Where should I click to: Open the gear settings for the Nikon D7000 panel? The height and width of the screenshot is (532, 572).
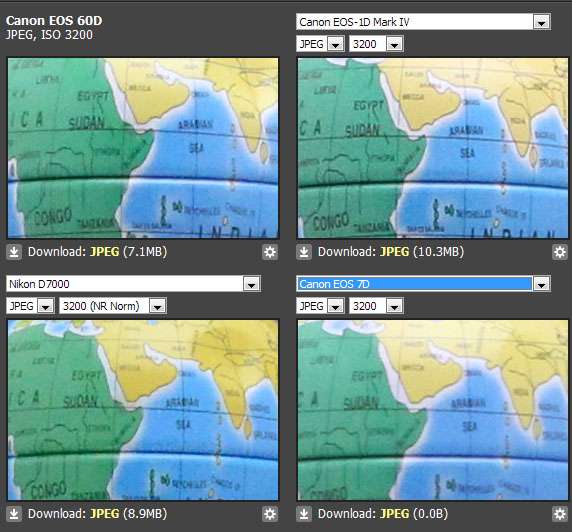pos(270,514)
